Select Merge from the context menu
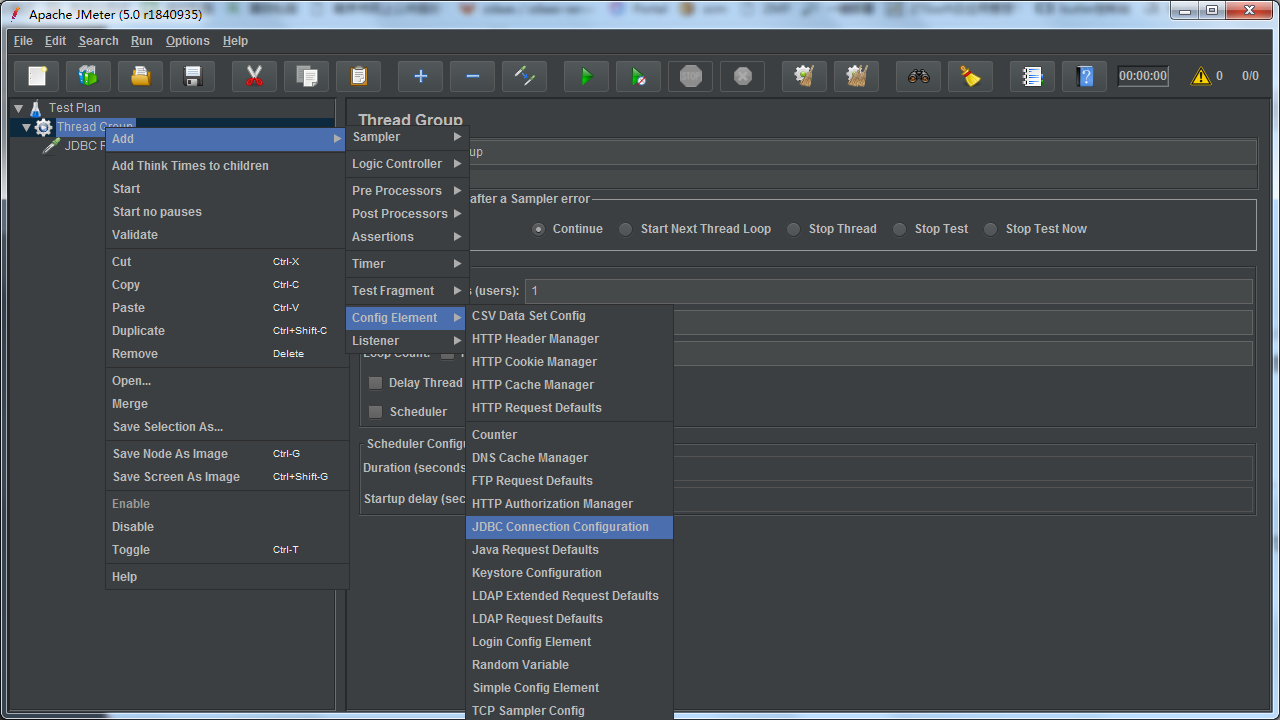Image resolution: width=1280 pixels, height=720 pixels. click(226, 404)
